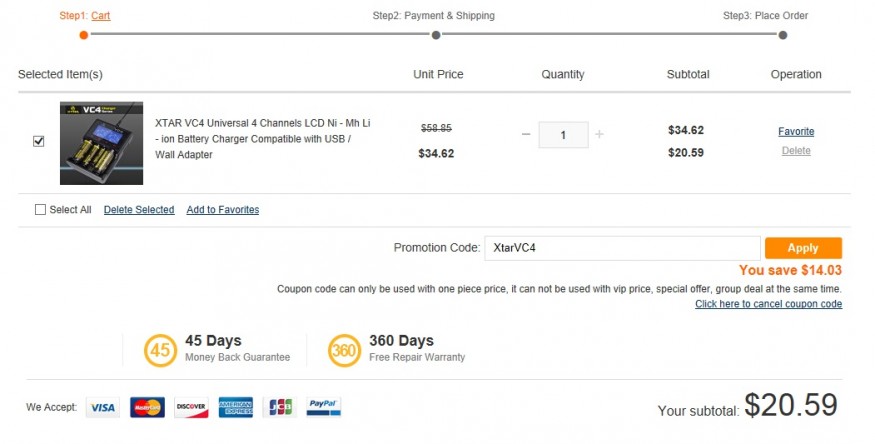
Task: Open the Step1 Cart link
Action: 100,16
